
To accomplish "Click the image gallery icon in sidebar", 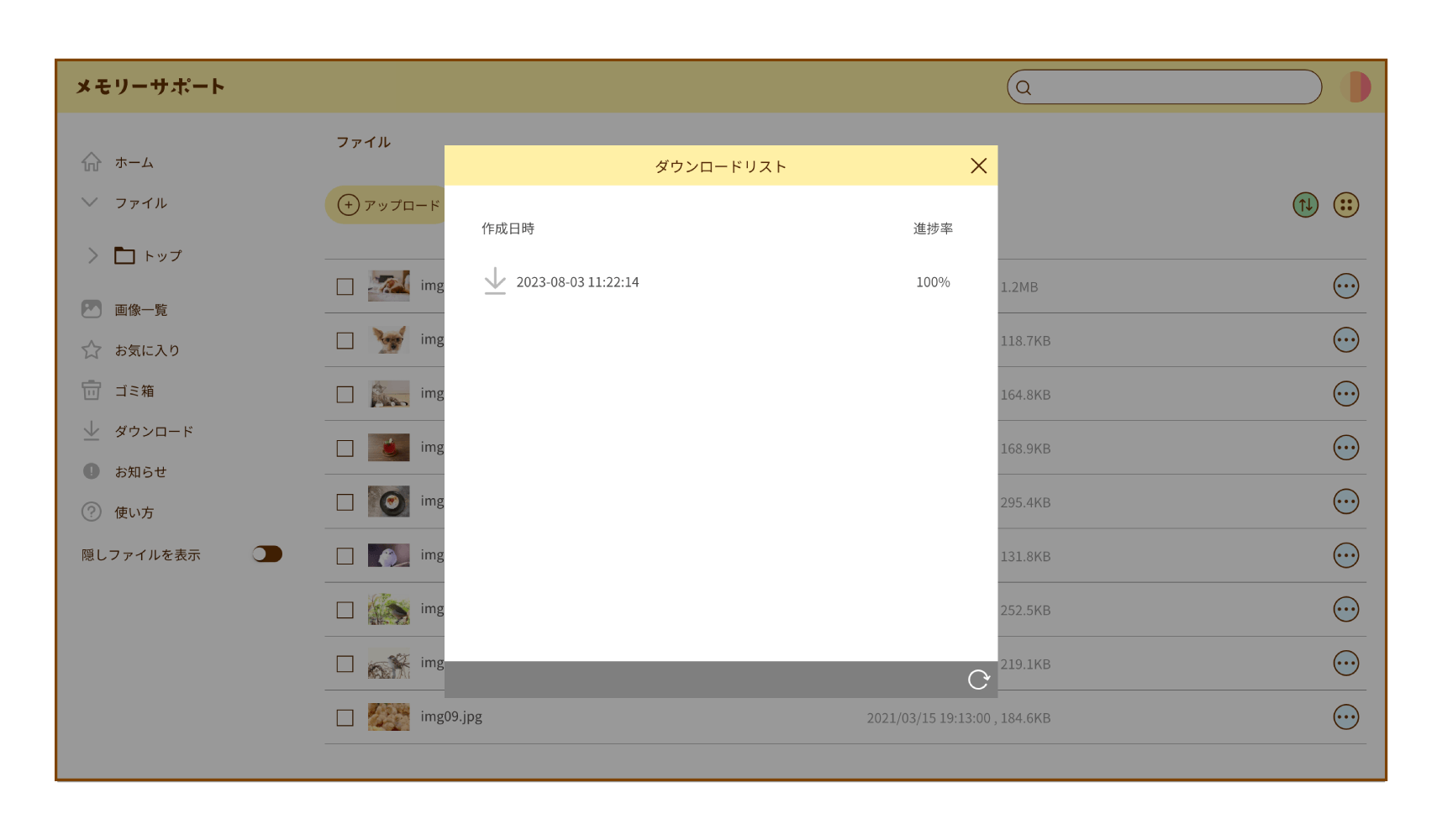I will pyautogui.click(x=91, y=309).
